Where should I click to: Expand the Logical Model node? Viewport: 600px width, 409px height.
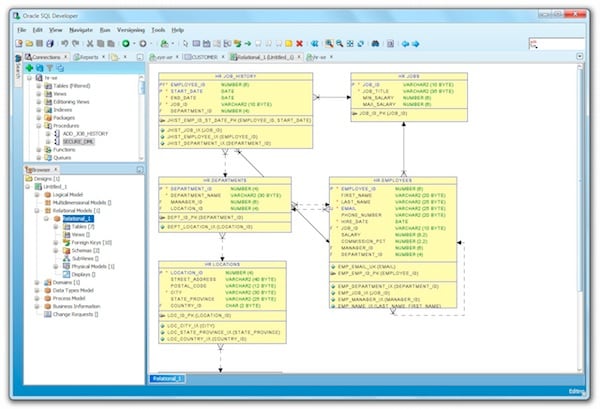37,195
